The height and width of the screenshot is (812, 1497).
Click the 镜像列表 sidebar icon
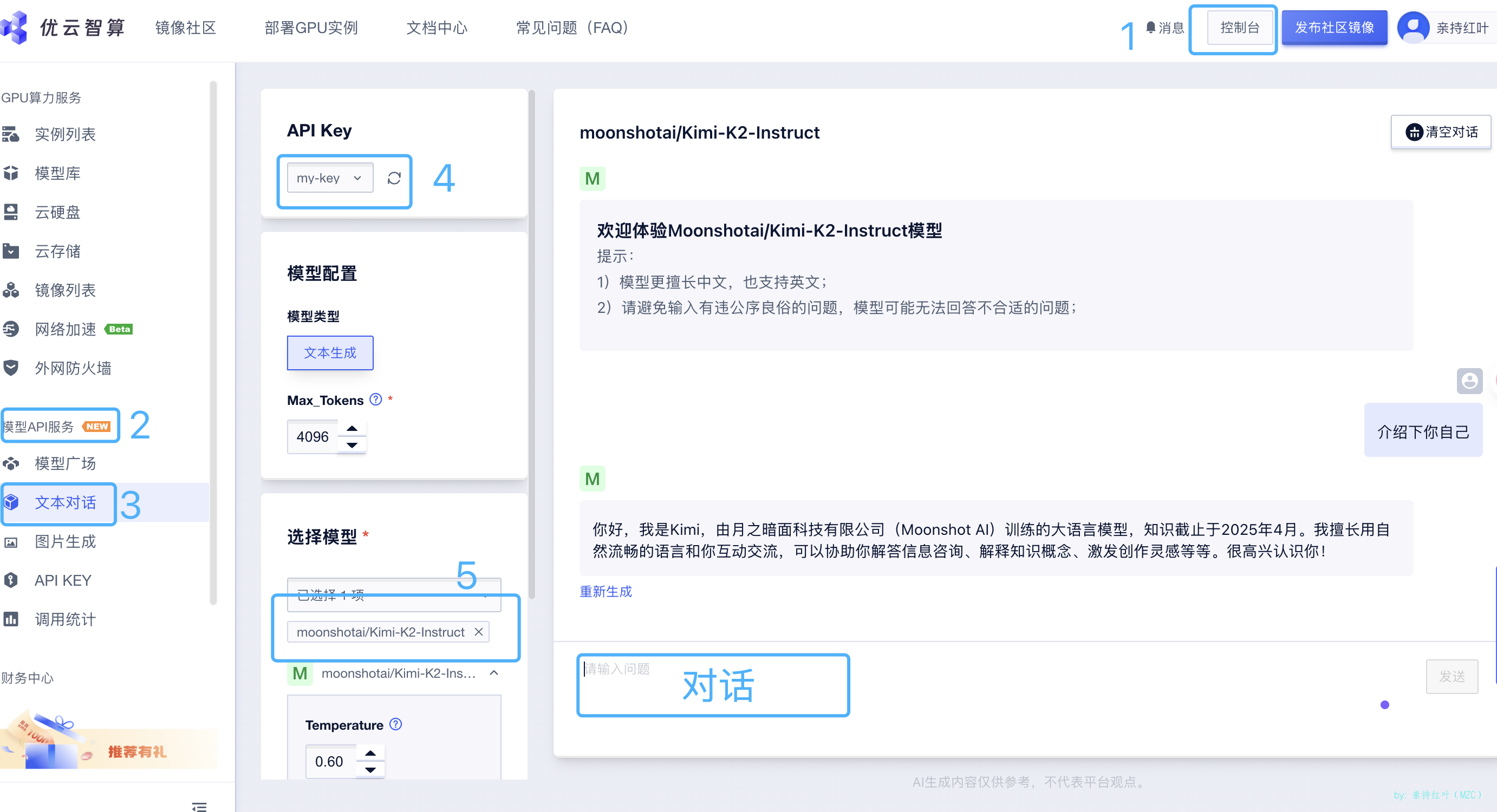(x=10, y=290)
